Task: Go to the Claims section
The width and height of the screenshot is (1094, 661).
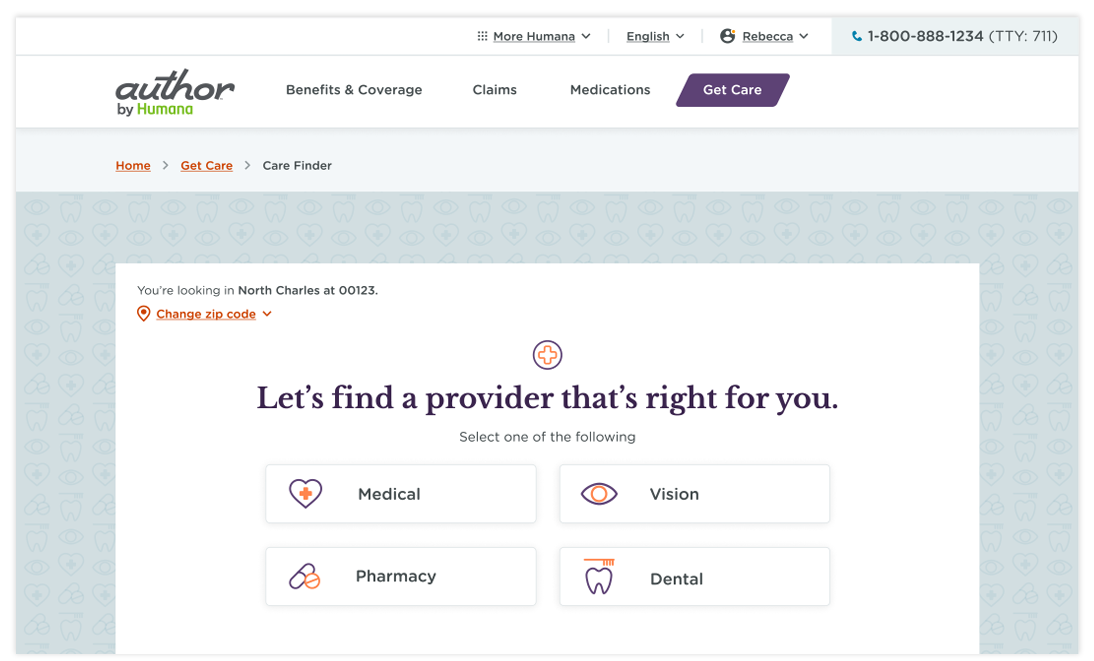Action: click(495, 90)
